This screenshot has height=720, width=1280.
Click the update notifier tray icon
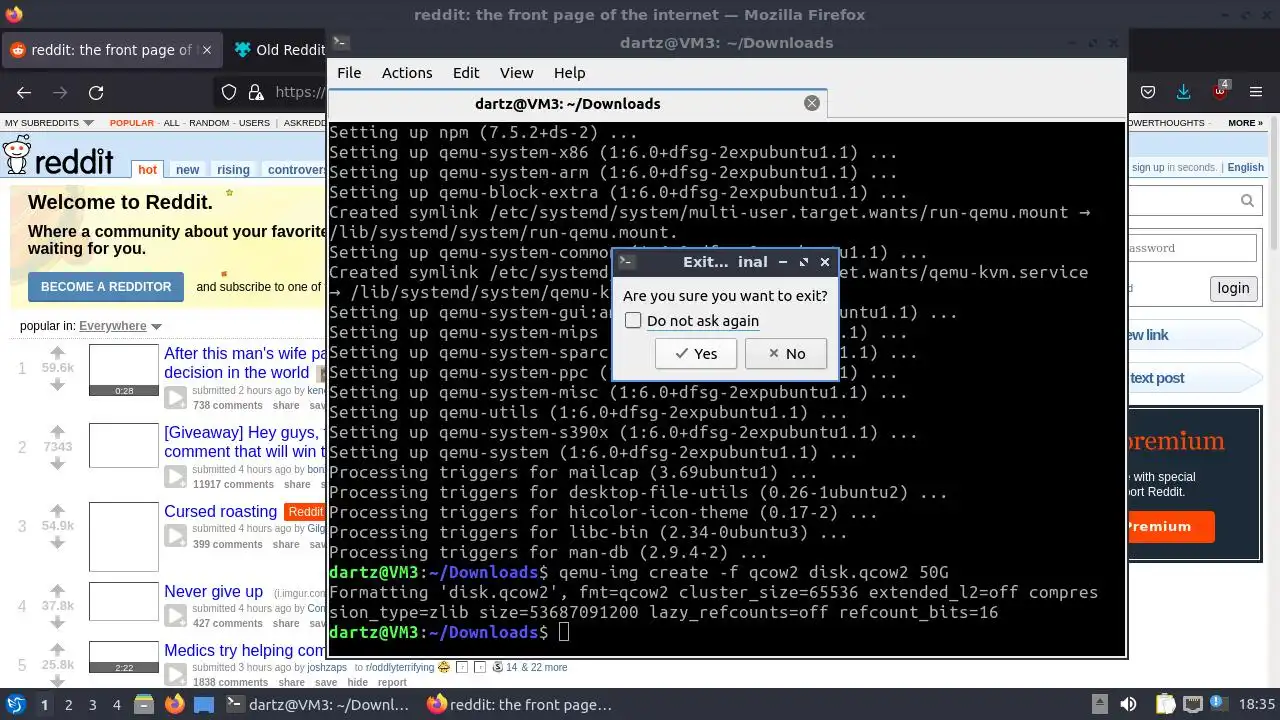click(1217, 704)
